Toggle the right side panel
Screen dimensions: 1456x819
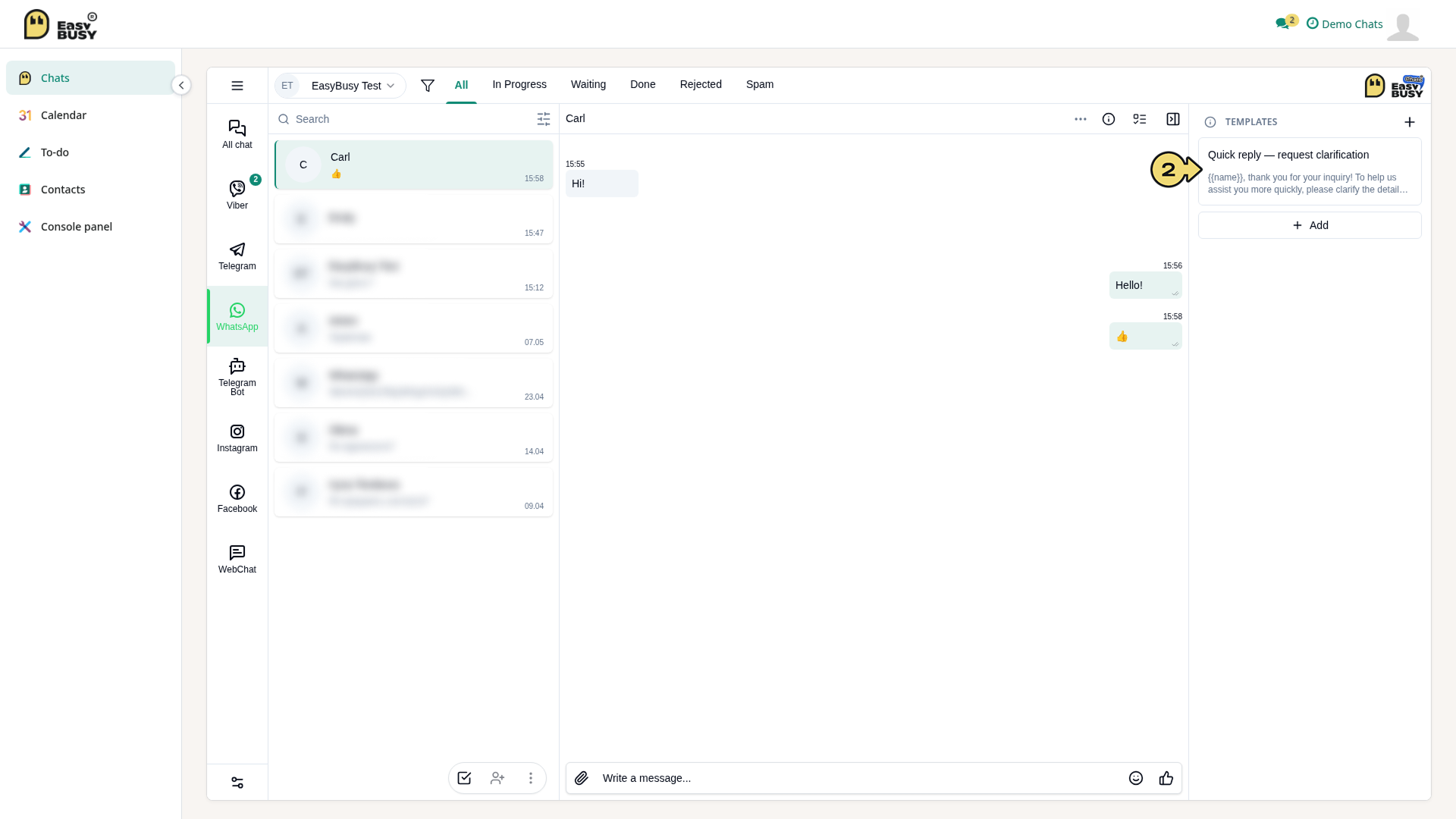pyautogui.click(x=1173, y=119)
